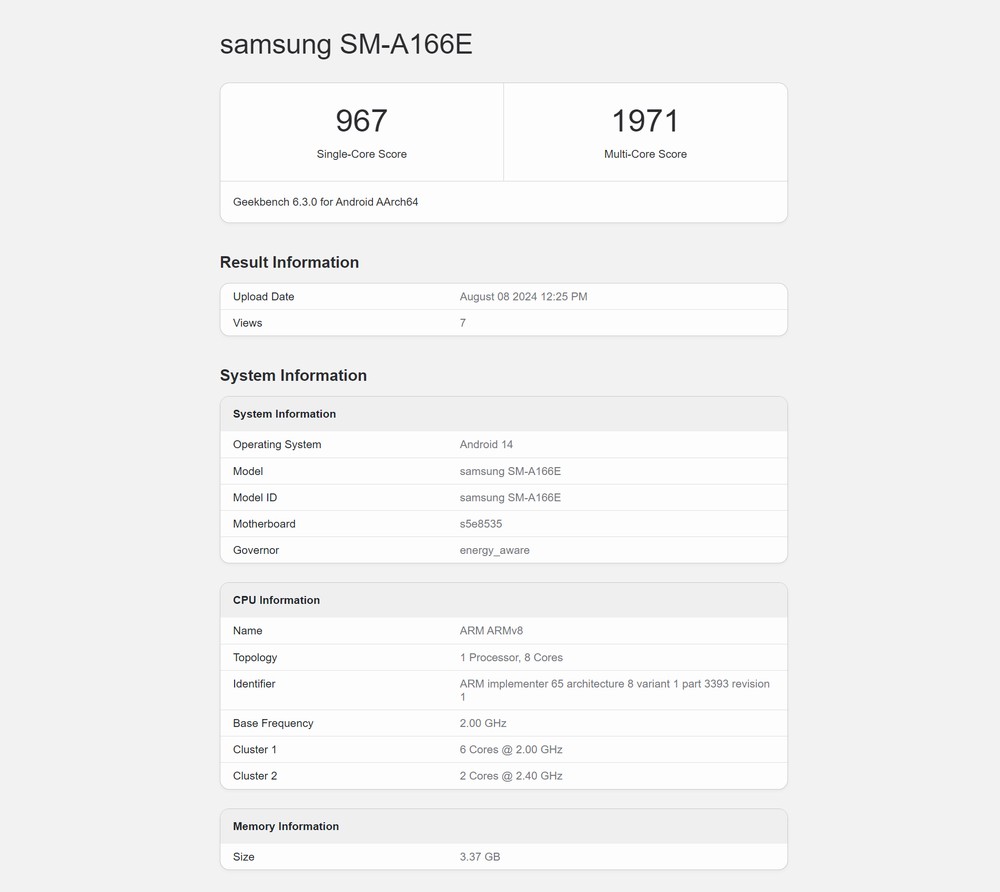The width and height of the screenshot is (1000, 892).
Task: Click the "Size" label under Memory Information
Action: [244, 857]
